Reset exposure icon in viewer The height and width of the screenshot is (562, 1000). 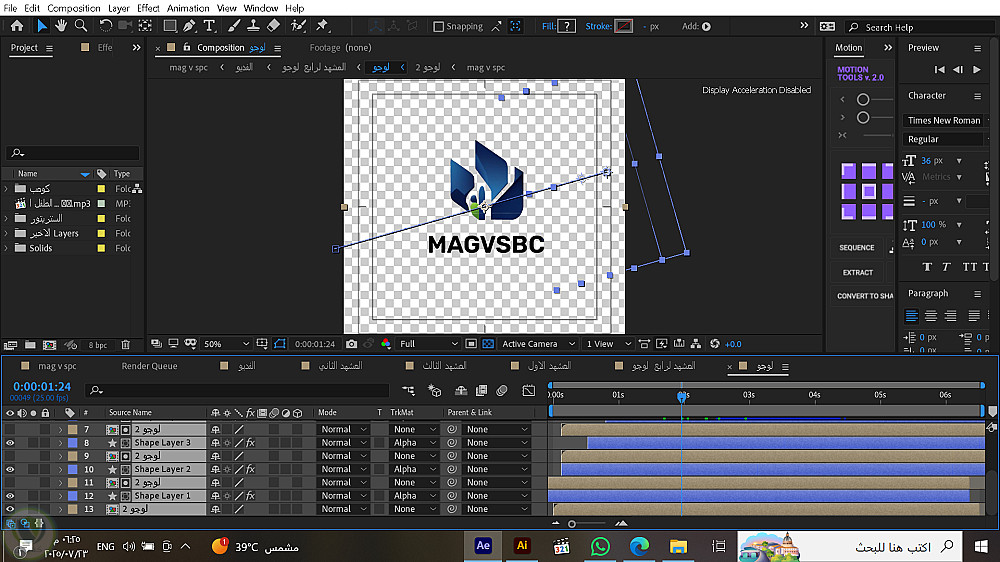click(715, 344)
